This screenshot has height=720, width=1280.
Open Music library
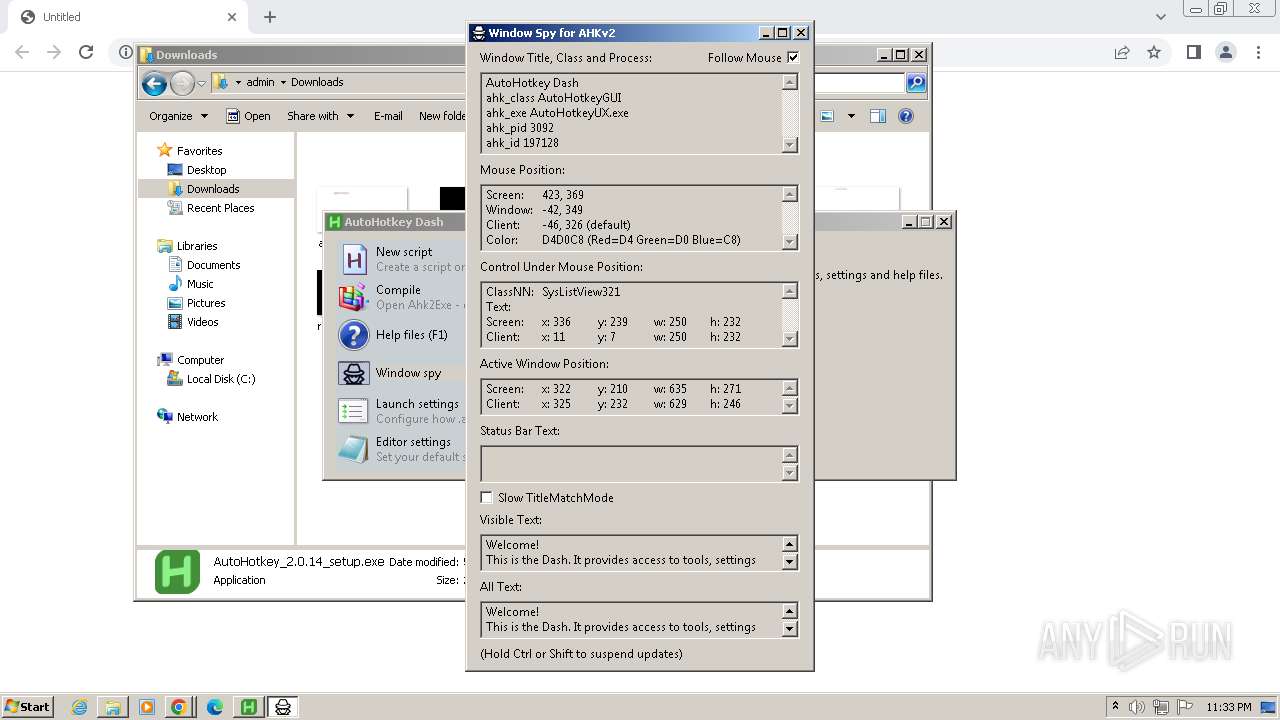coord(200,284)
